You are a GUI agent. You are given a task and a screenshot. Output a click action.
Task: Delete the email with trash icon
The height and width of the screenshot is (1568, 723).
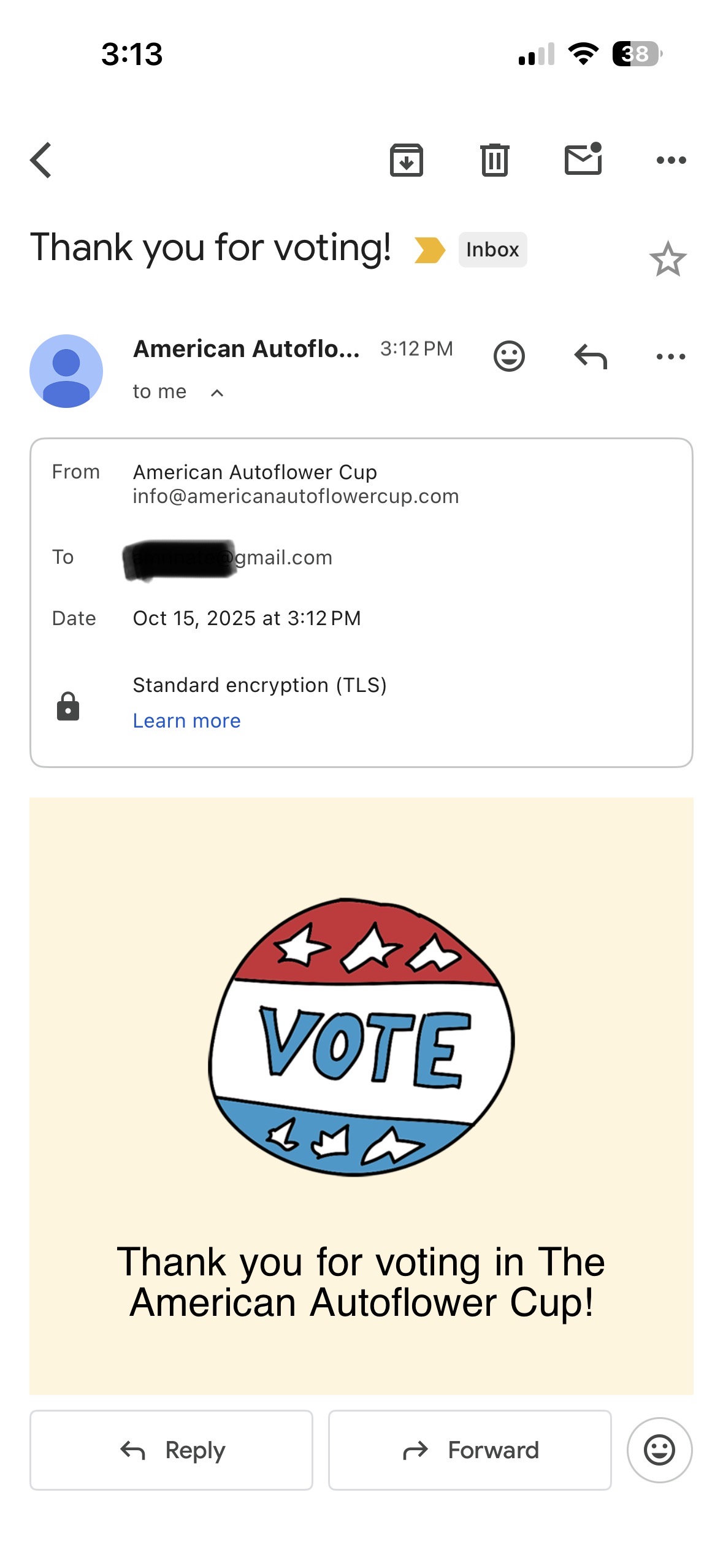click(x=494, y=160)
